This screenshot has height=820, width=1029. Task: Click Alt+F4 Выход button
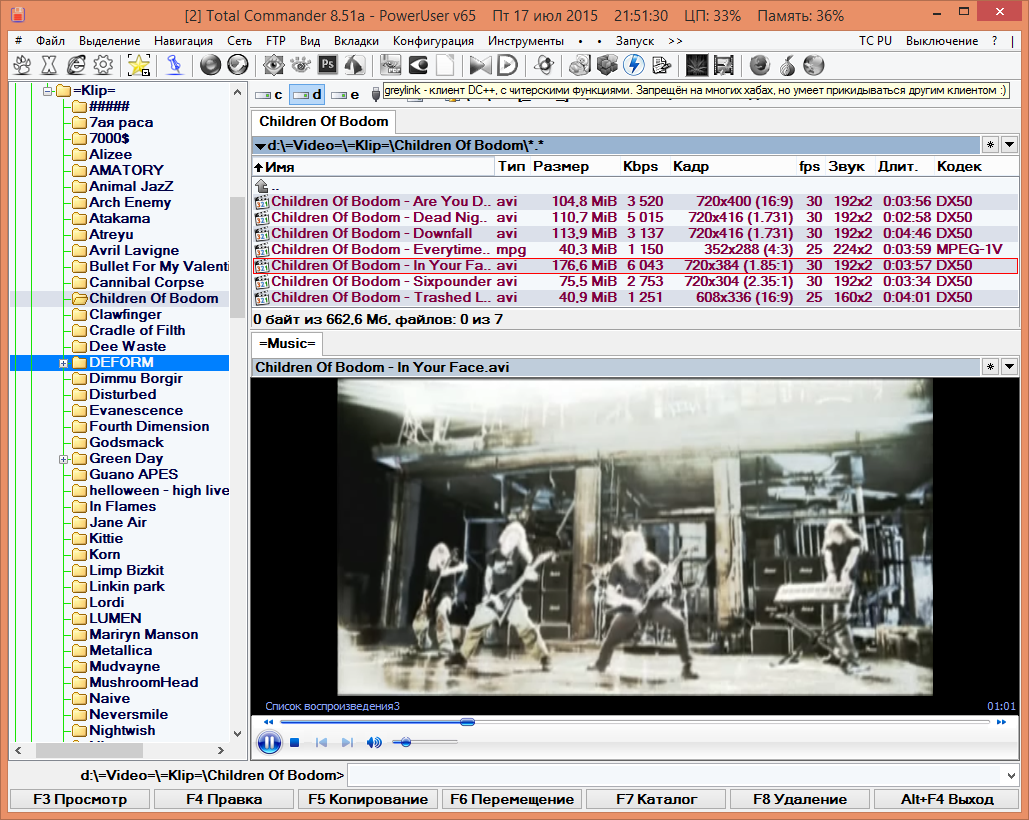[x=947, y=799]
